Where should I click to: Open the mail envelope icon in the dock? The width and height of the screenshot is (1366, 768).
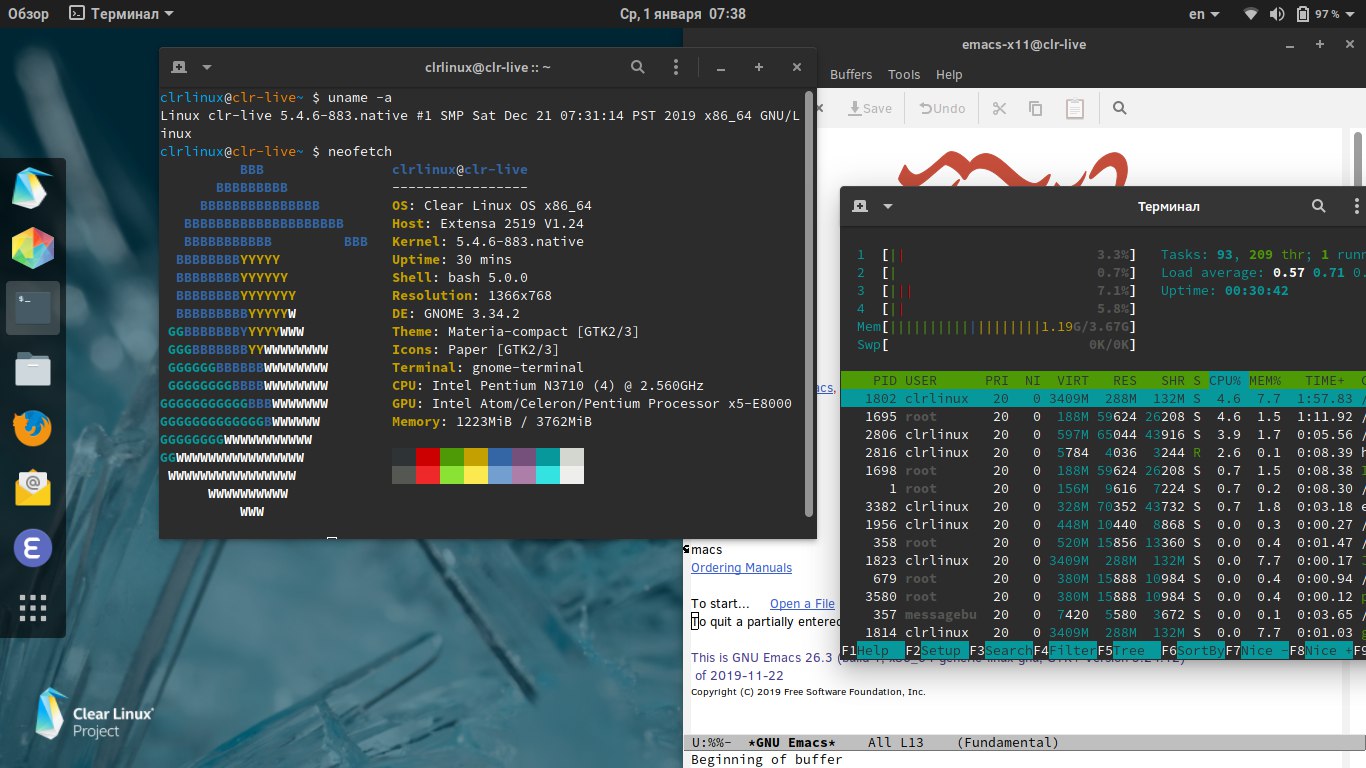32,488
